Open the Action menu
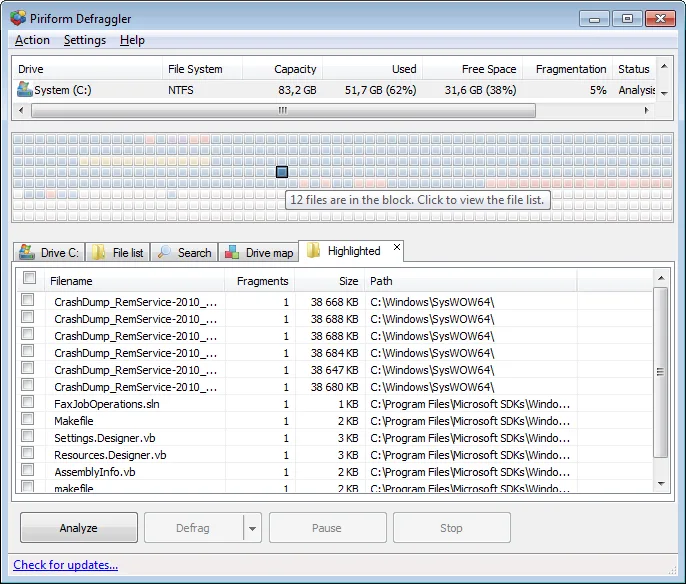The height and width of the screenshot is (584, 686). tap(32, 40)
